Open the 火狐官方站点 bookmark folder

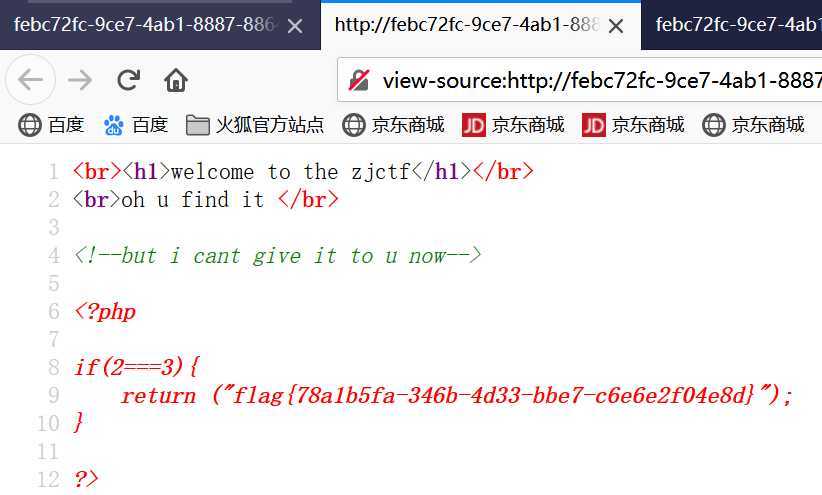pos(255,125)
